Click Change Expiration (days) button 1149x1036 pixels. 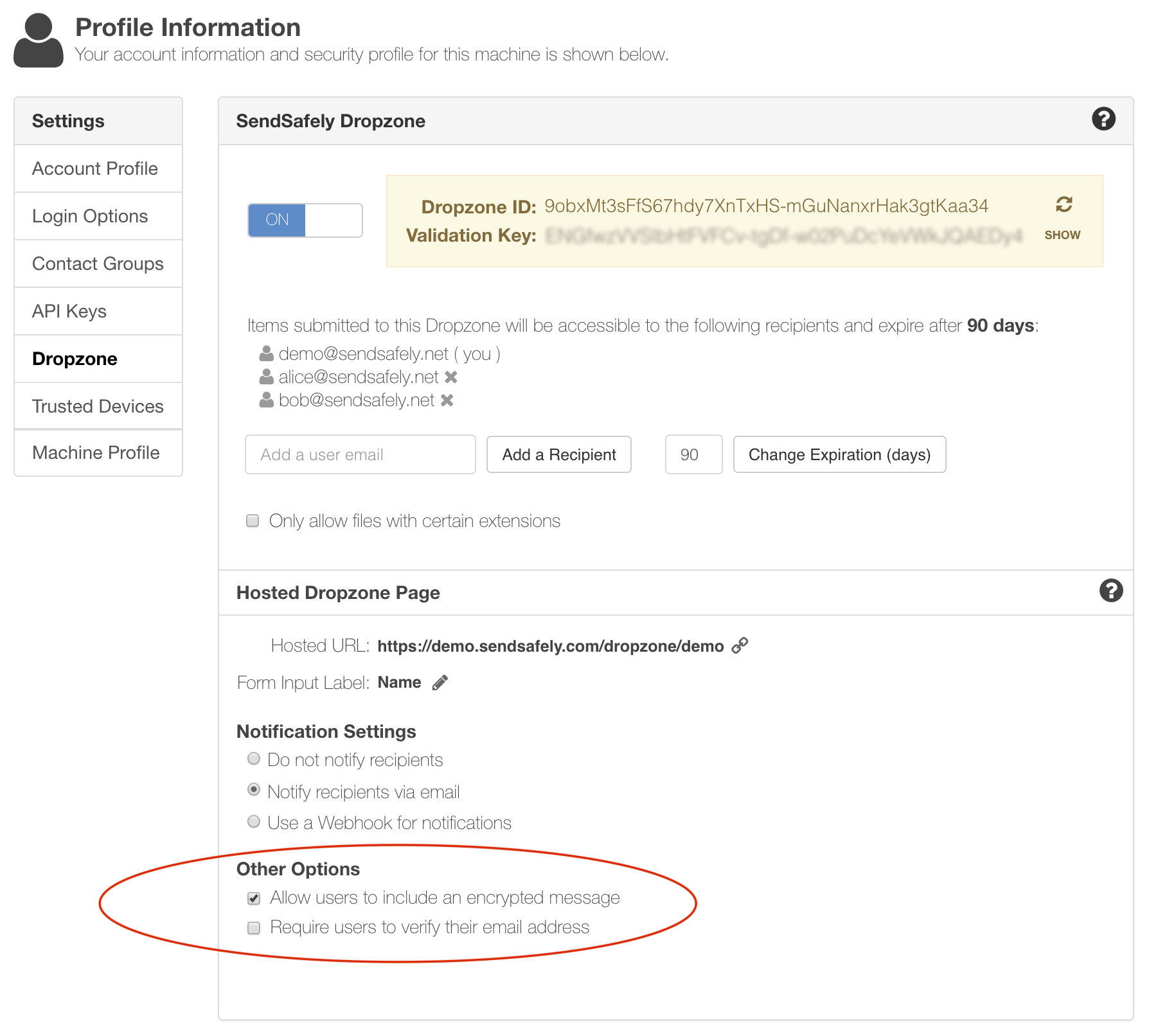point(839,454)
